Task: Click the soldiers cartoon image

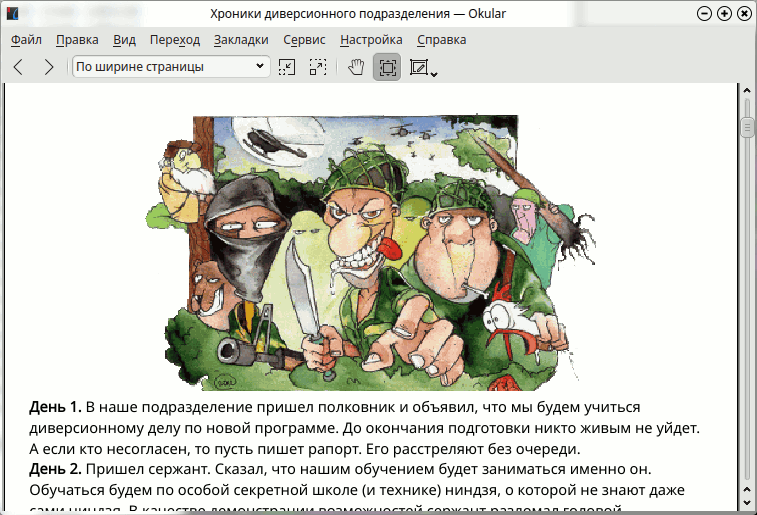Action: pos(371,253)
